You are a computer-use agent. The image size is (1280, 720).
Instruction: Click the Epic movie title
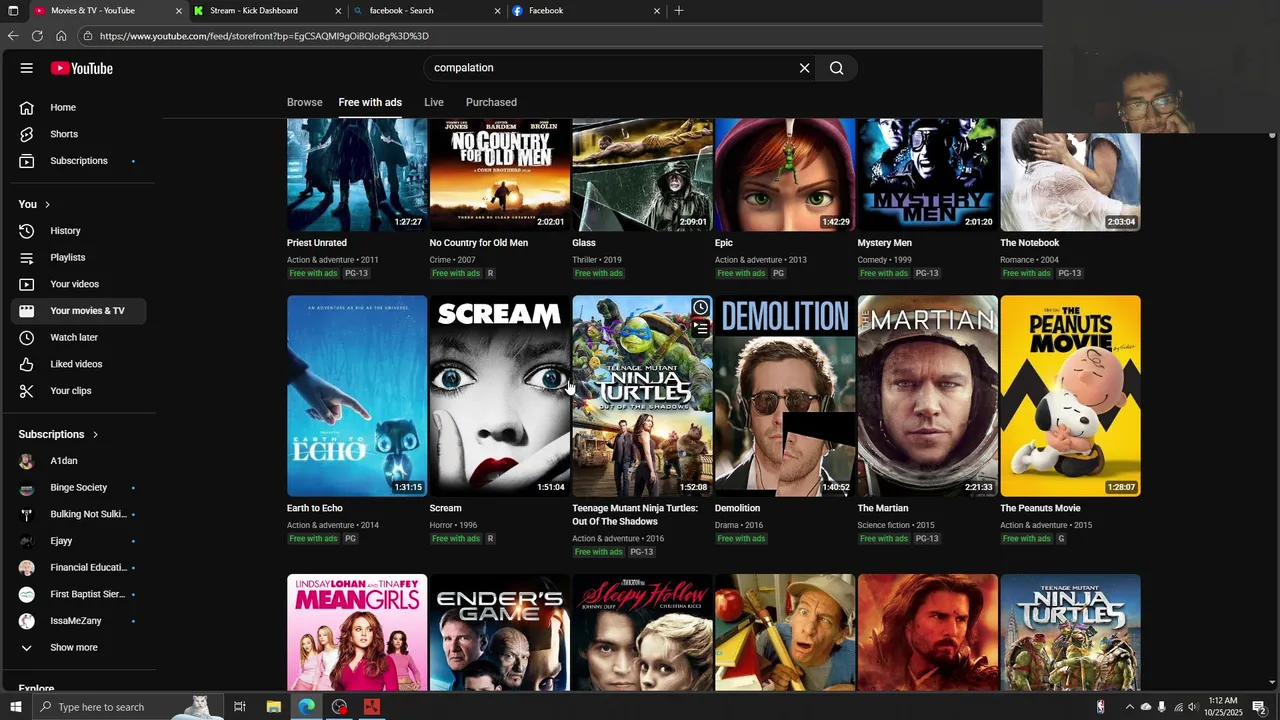pyautogui.click(x=723, y=243)
